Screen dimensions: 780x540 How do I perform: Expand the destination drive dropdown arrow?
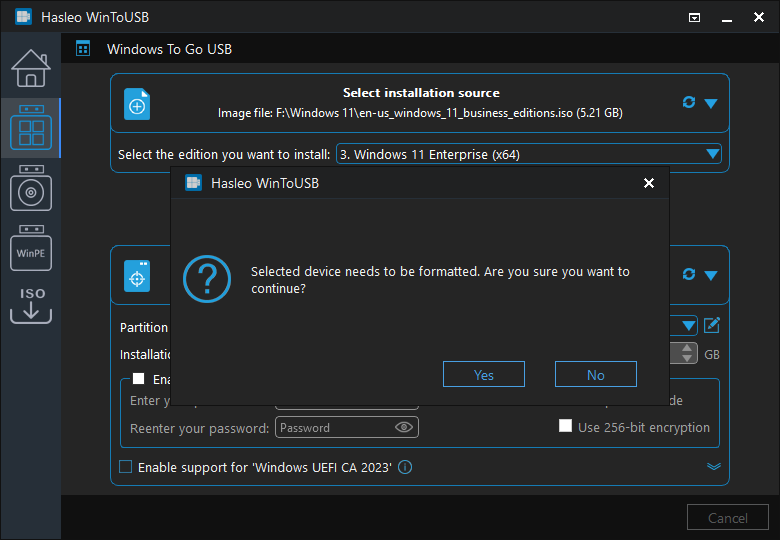click(711, 275)
